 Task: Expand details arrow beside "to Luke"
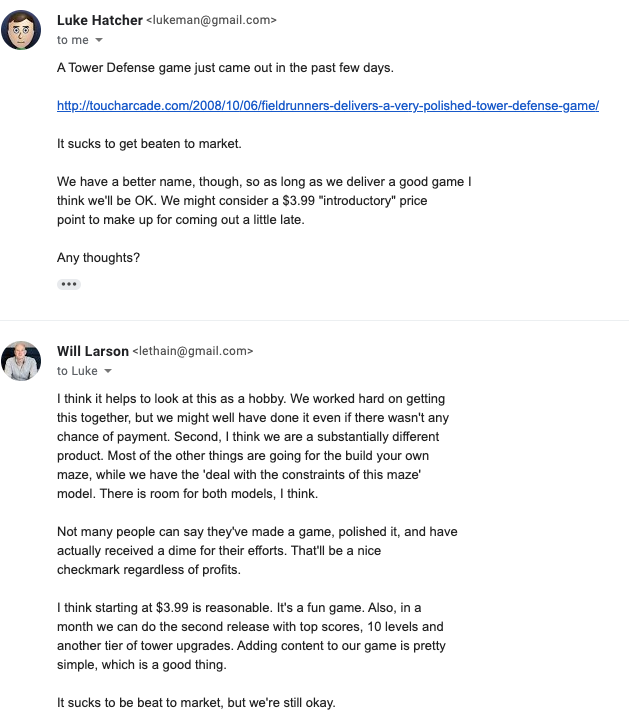108,371
